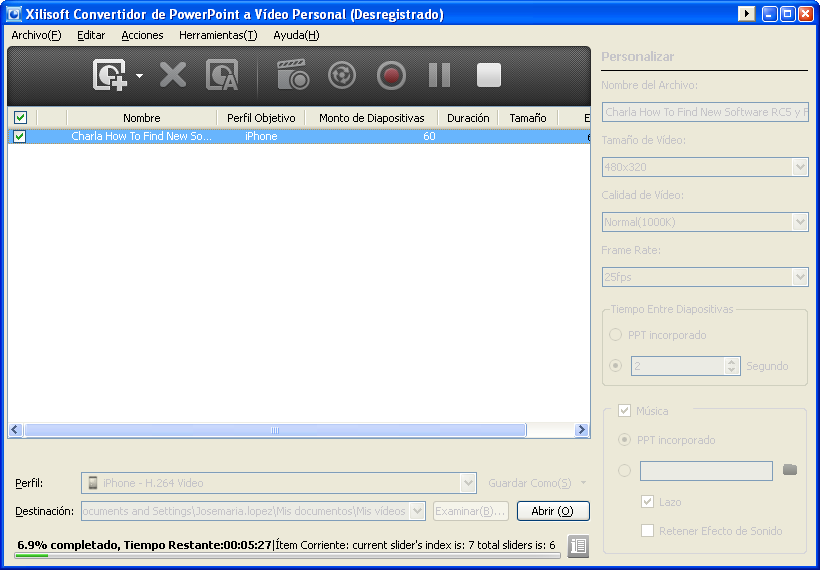The height and width of the screenshot is (570, 820).
Task: Select PPT incorporado under Tiempo Entre Diapositivas
Action: [x=616, y=335]
